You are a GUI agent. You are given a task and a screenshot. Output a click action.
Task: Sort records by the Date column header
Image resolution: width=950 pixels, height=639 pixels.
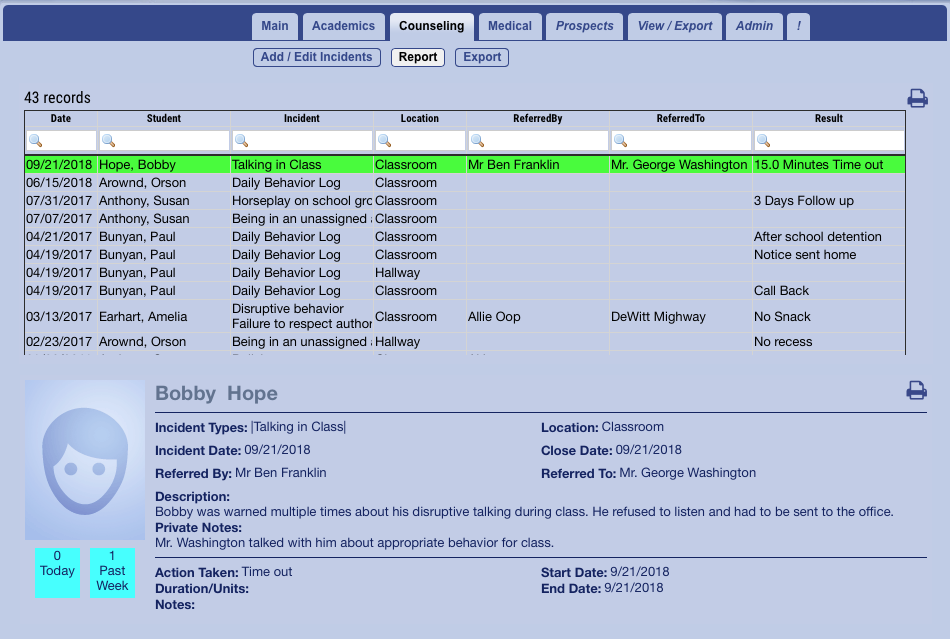(61, 118)
